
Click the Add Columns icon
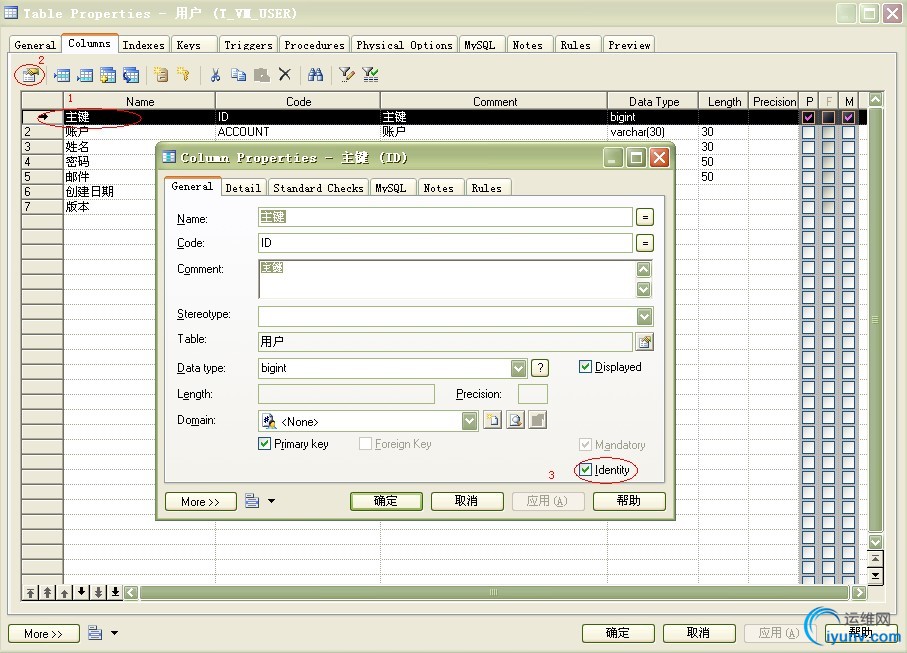pyautogui.click(x=108, y=75)
